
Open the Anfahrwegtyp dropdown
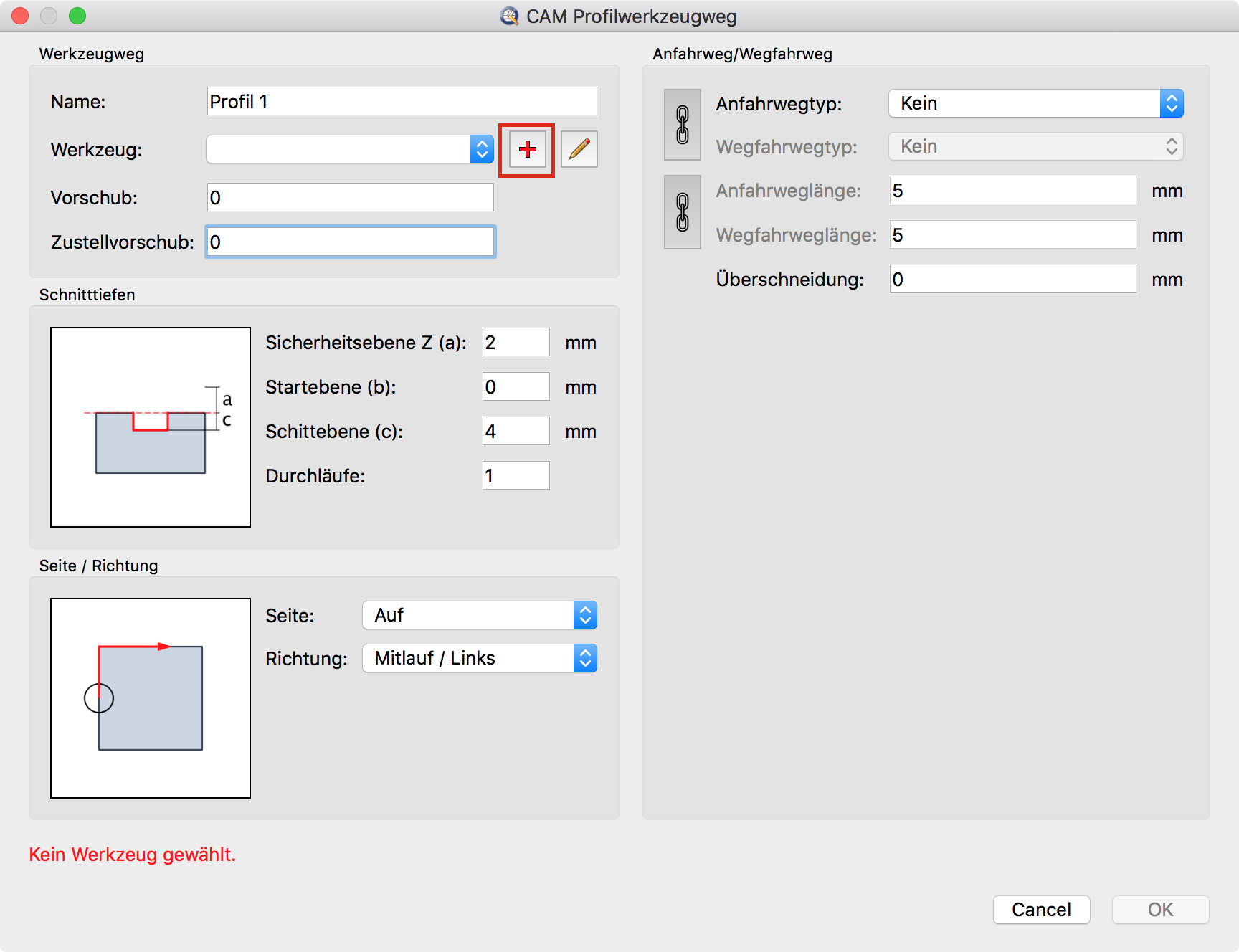1035,104
